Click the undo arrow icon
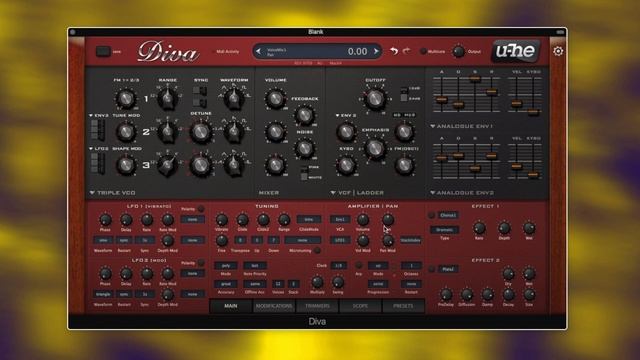Viewport: 640px width, 360px height. (x=393, y=51)
